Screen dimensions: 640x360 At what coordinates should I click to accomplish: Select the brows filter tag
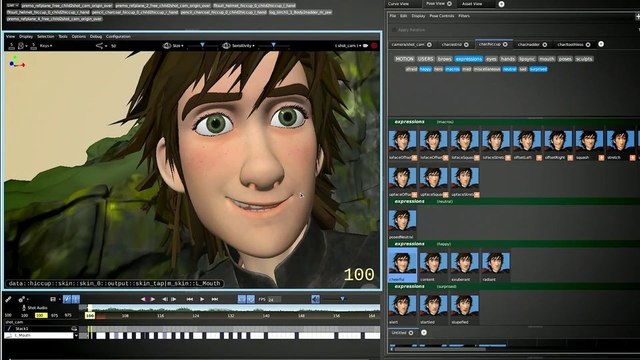click(x=444, y=59)
